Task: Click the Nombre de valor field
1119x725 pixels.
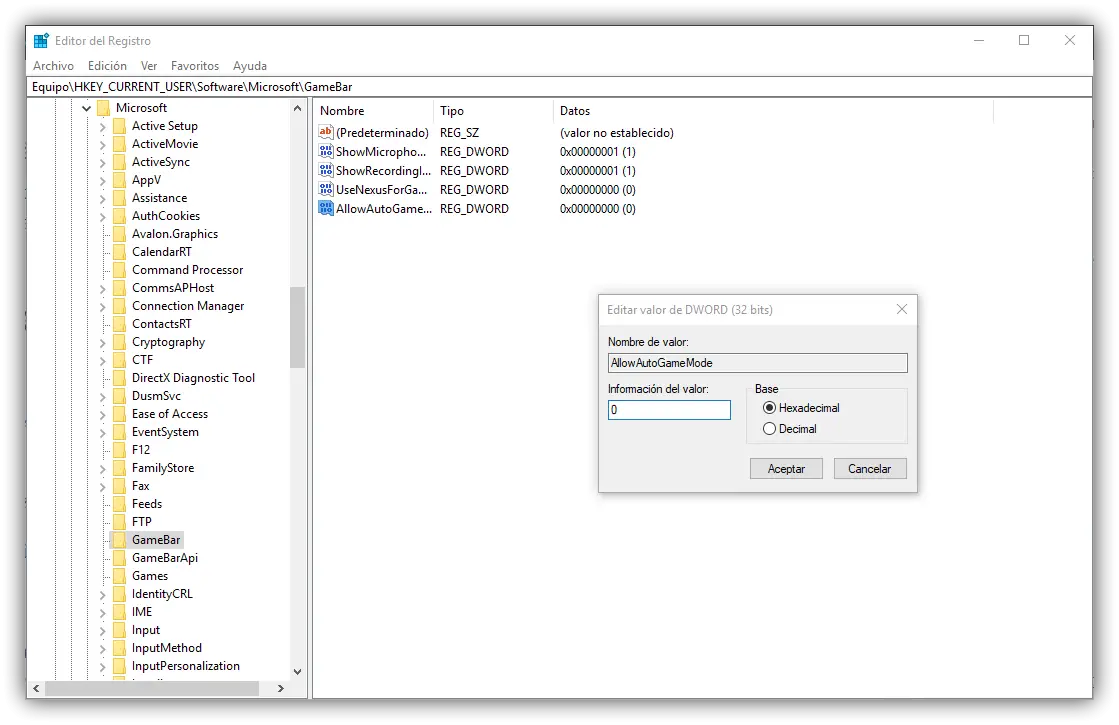Action: pyautogui.click(x=758, y=362)
